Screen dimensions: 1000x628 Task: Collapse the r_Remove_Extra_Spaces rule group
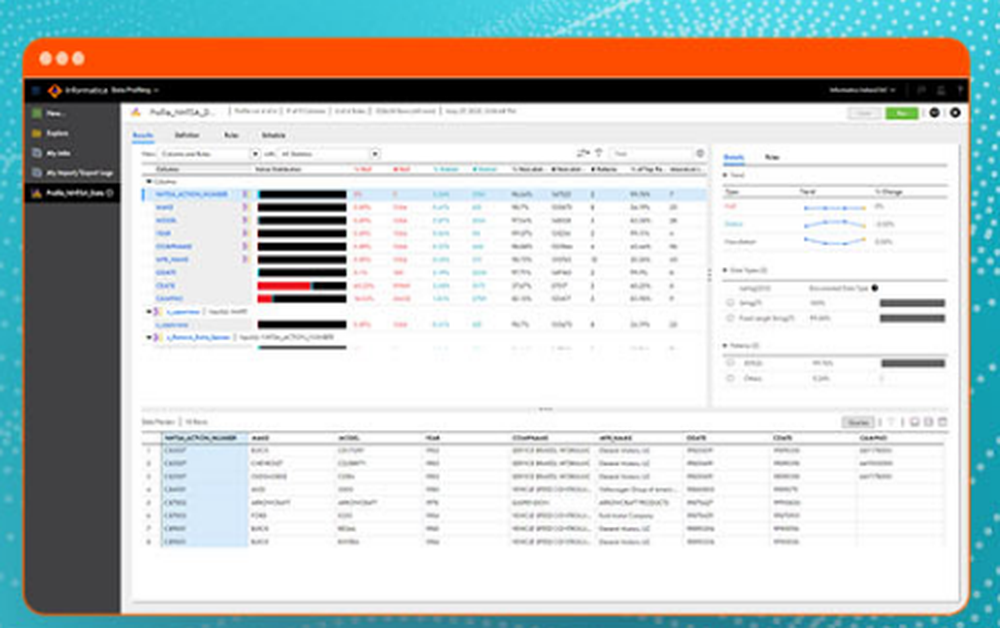tap(149, 337)
